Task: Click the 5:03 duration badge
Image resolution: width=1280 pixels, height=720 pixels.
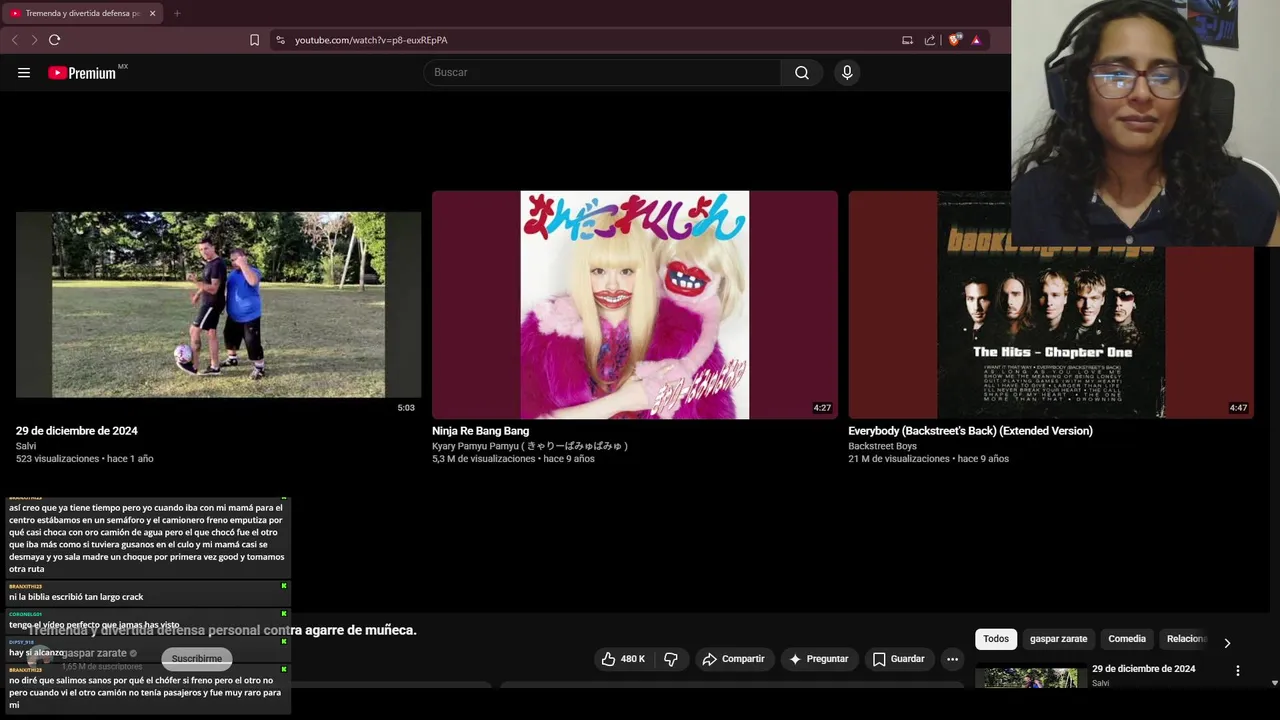Action: tap(406, 408)
